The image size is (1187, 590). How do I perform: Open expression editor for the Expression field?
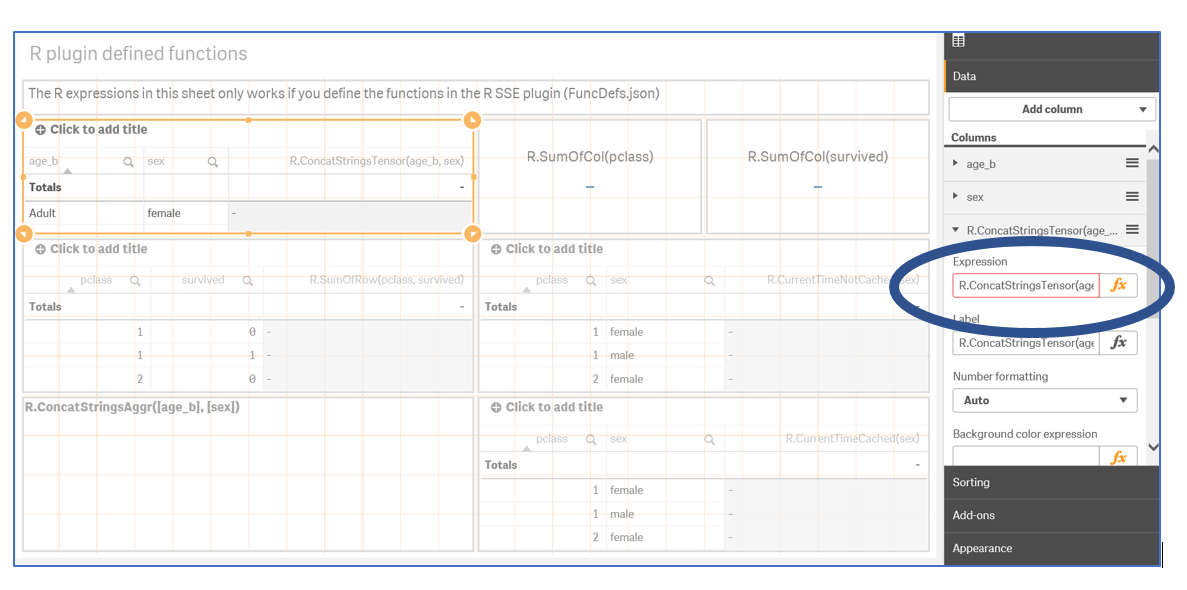(1118, 285)
